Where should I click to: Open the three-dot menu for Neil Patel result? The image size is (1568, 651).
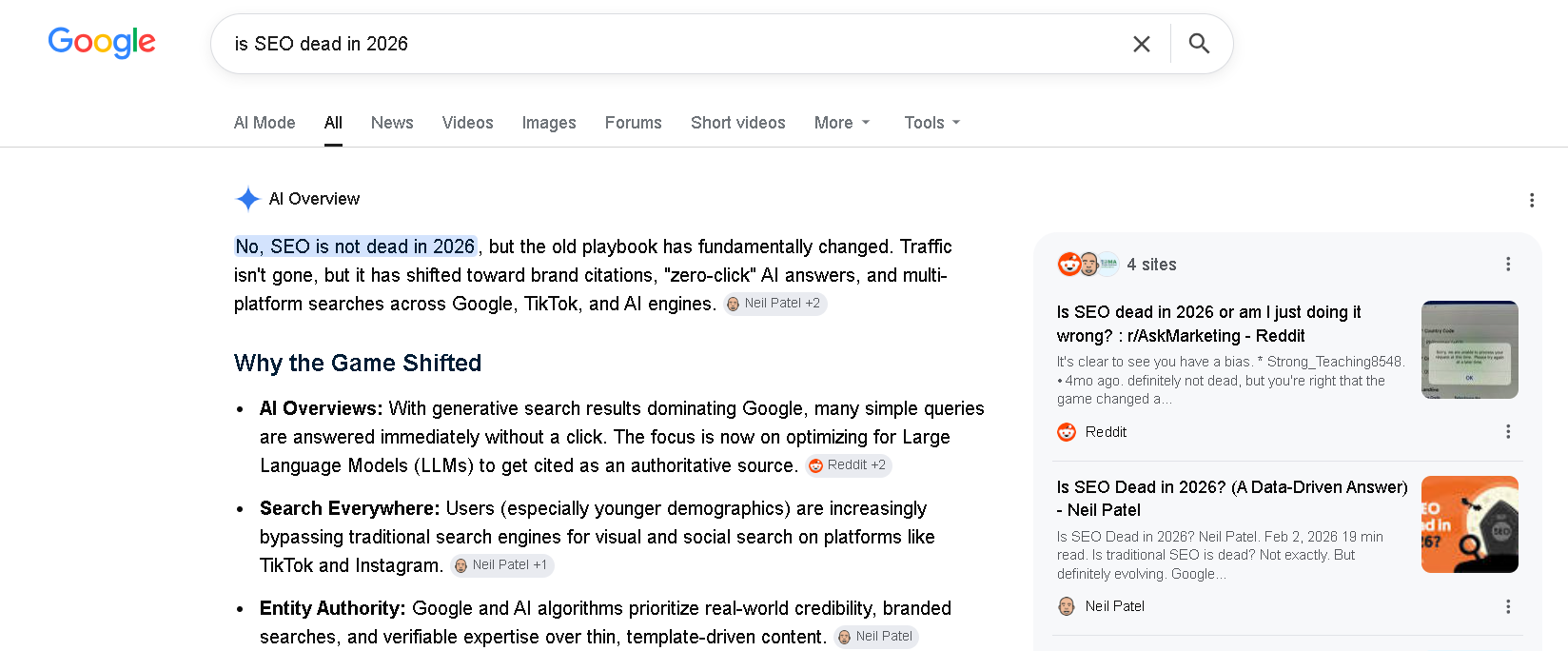point(1508,606)
